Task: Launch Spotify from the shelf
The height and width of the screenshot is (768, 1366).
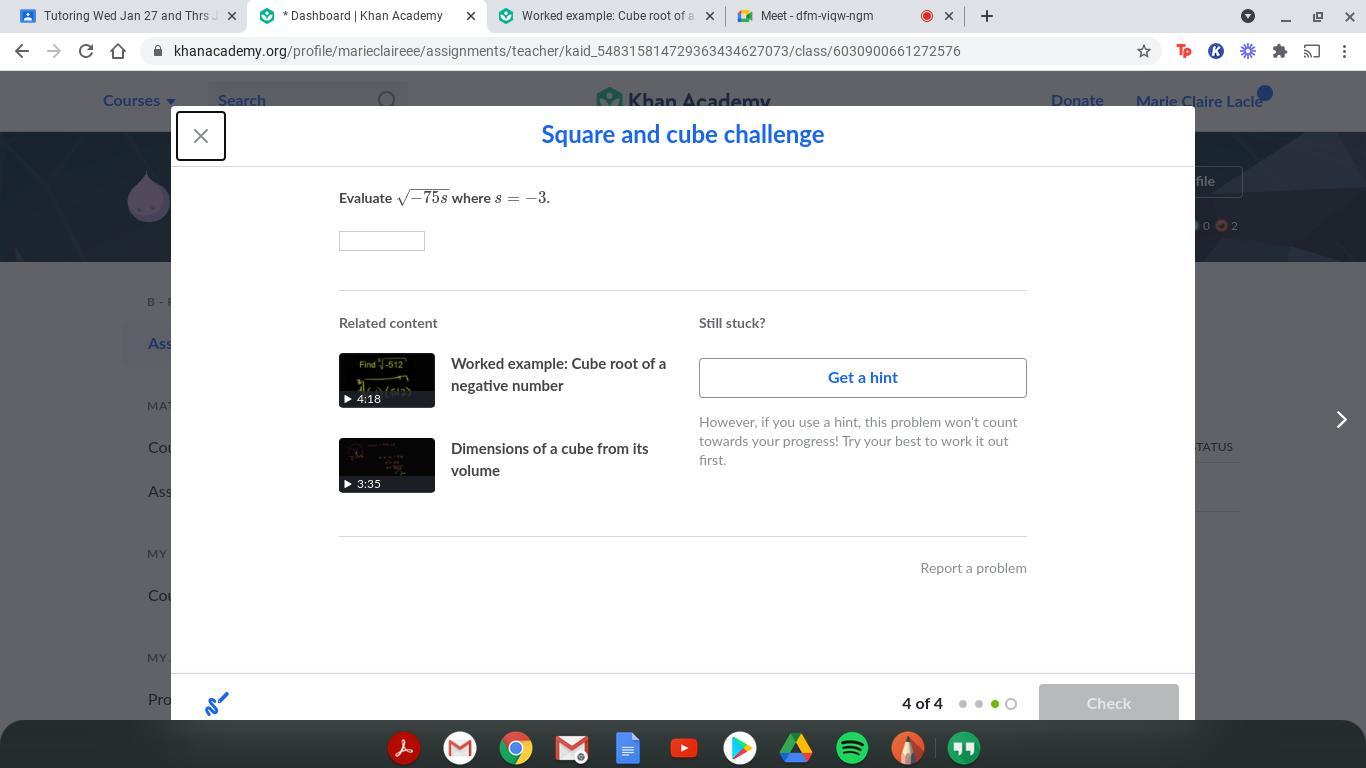Action: (x=851, y=748)
